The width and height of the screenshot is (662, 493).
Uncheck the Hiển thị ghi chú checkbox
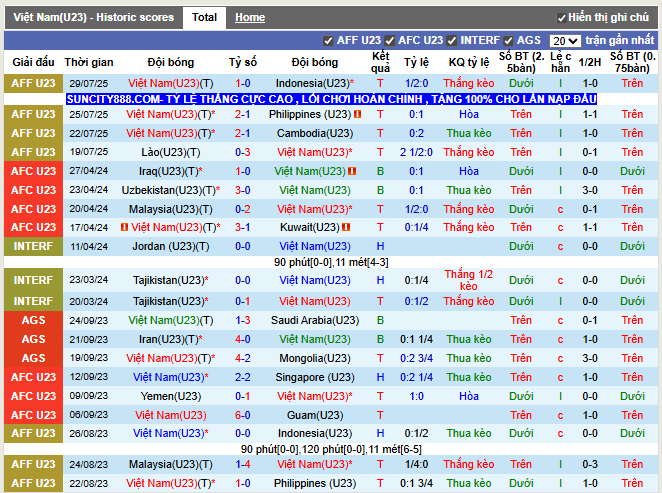562,18
